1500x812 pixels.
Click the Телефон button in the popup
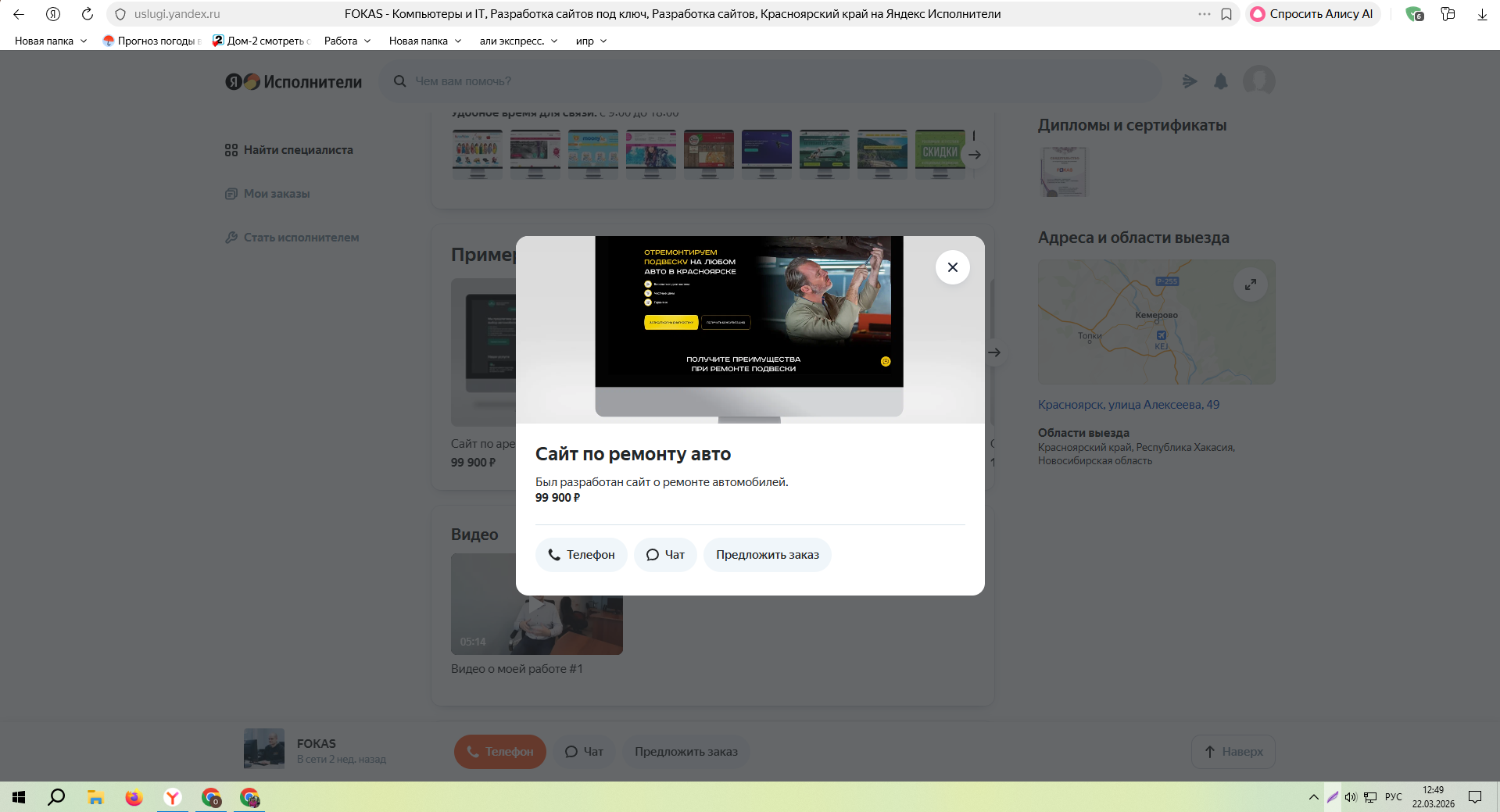pyautogui.click(x=581, y=555)
